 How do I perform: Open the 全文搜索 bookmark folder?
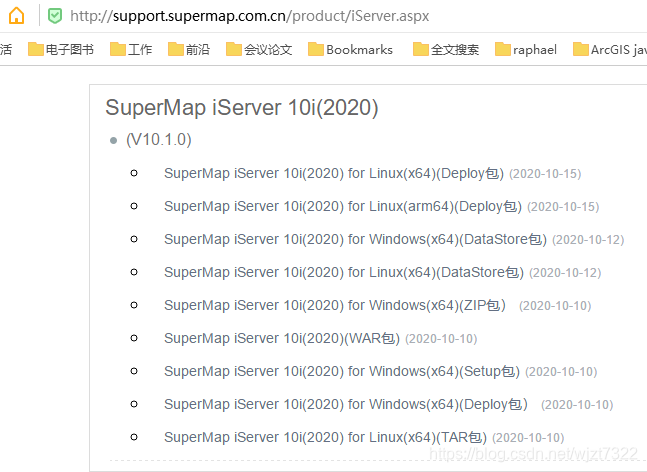point(446,50)
